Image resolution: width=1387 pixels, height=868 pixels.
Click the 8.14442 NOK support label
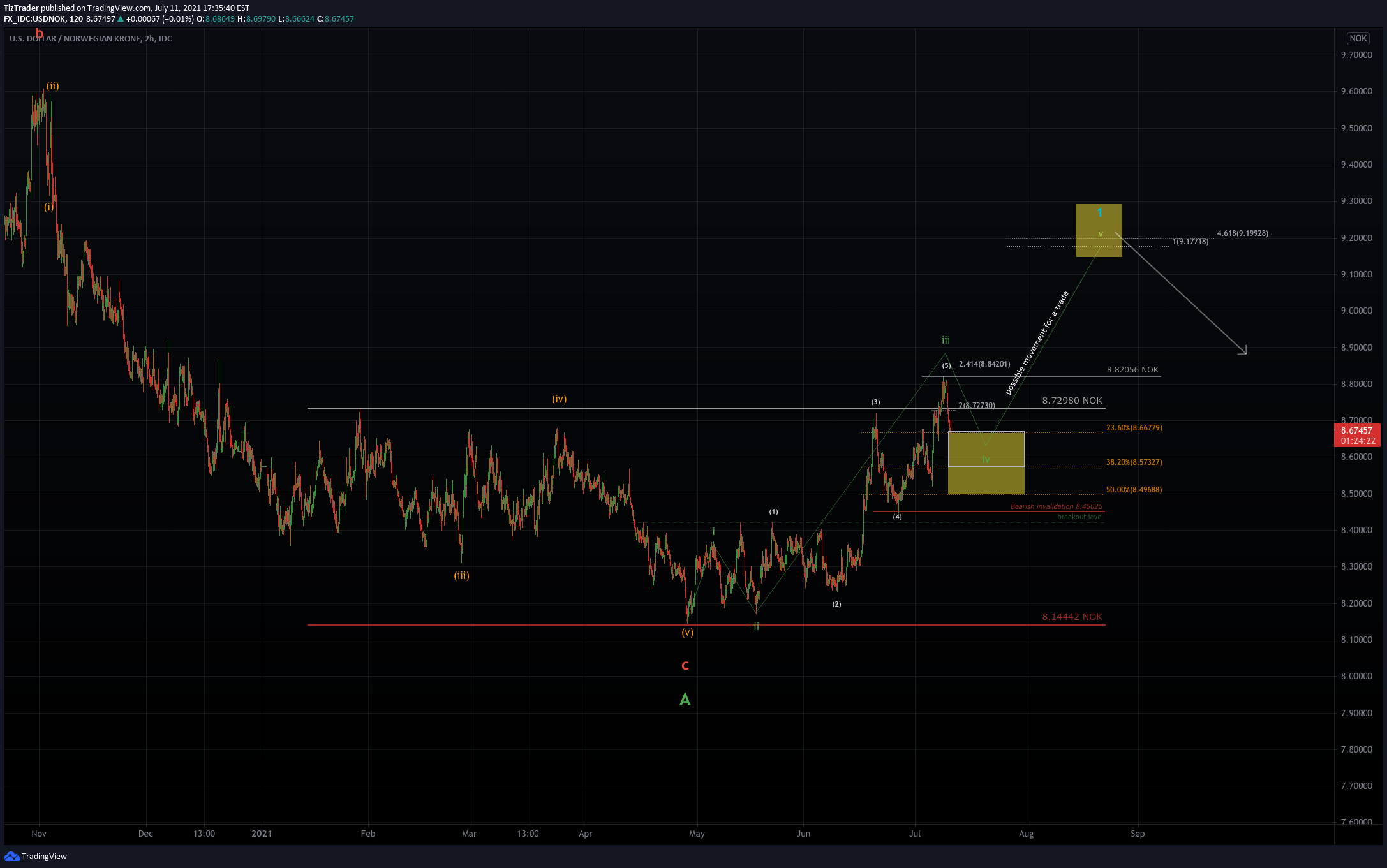[x=1072, y=617]
